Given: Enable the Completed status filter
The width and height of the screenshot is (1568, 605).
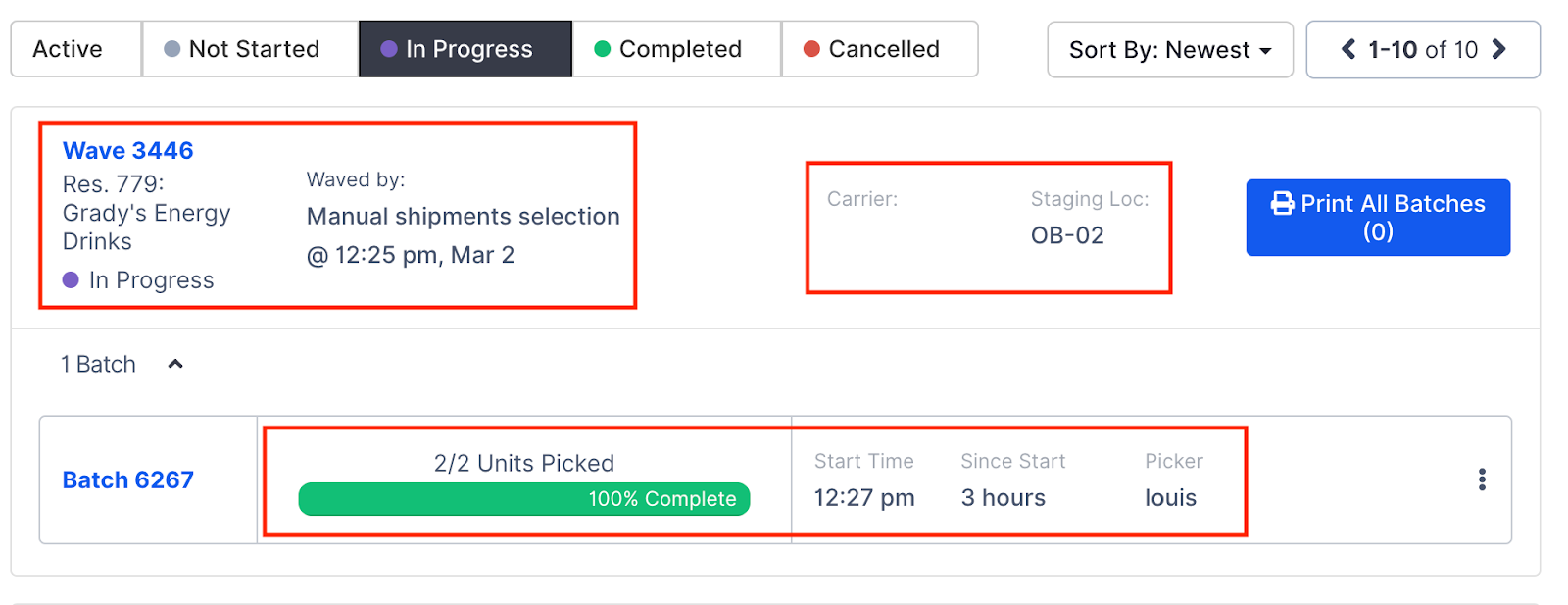Looking at the screenshot, I should [x=676, y=48].
